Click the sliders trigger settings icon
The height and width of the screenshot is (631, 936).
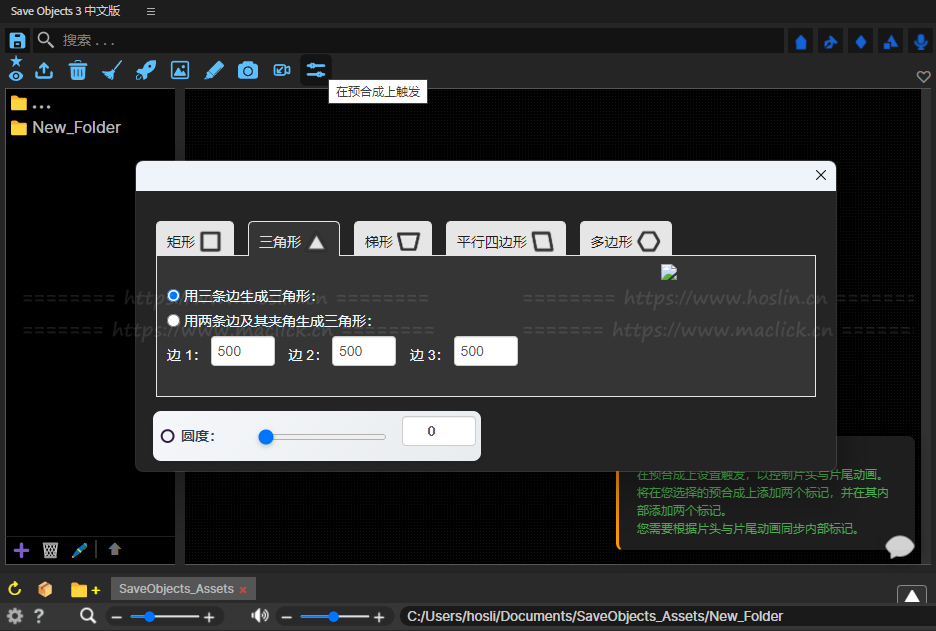[316, 70]
